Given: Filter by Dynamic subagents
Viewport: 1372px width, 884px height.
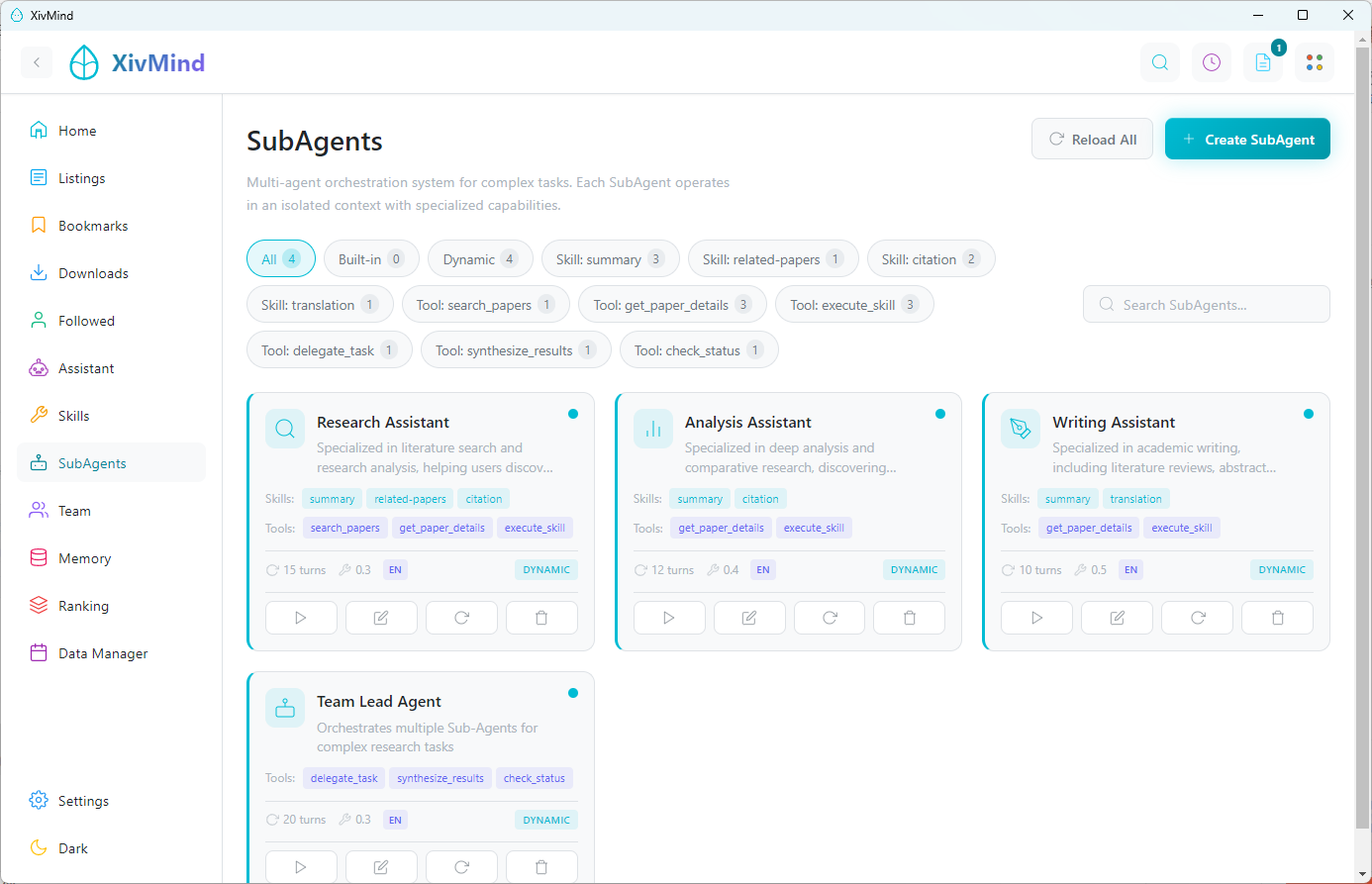Looking at the screenshot, I should [x=480, y=259].
